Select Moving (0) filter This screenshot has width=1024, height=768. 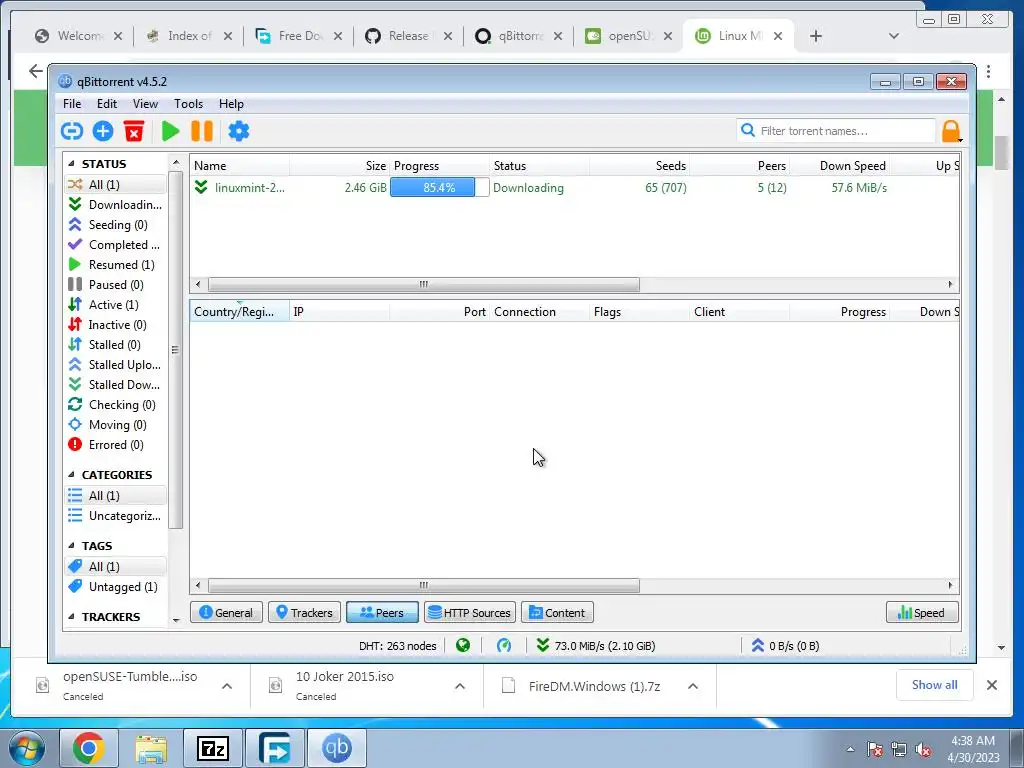(116, 425)
